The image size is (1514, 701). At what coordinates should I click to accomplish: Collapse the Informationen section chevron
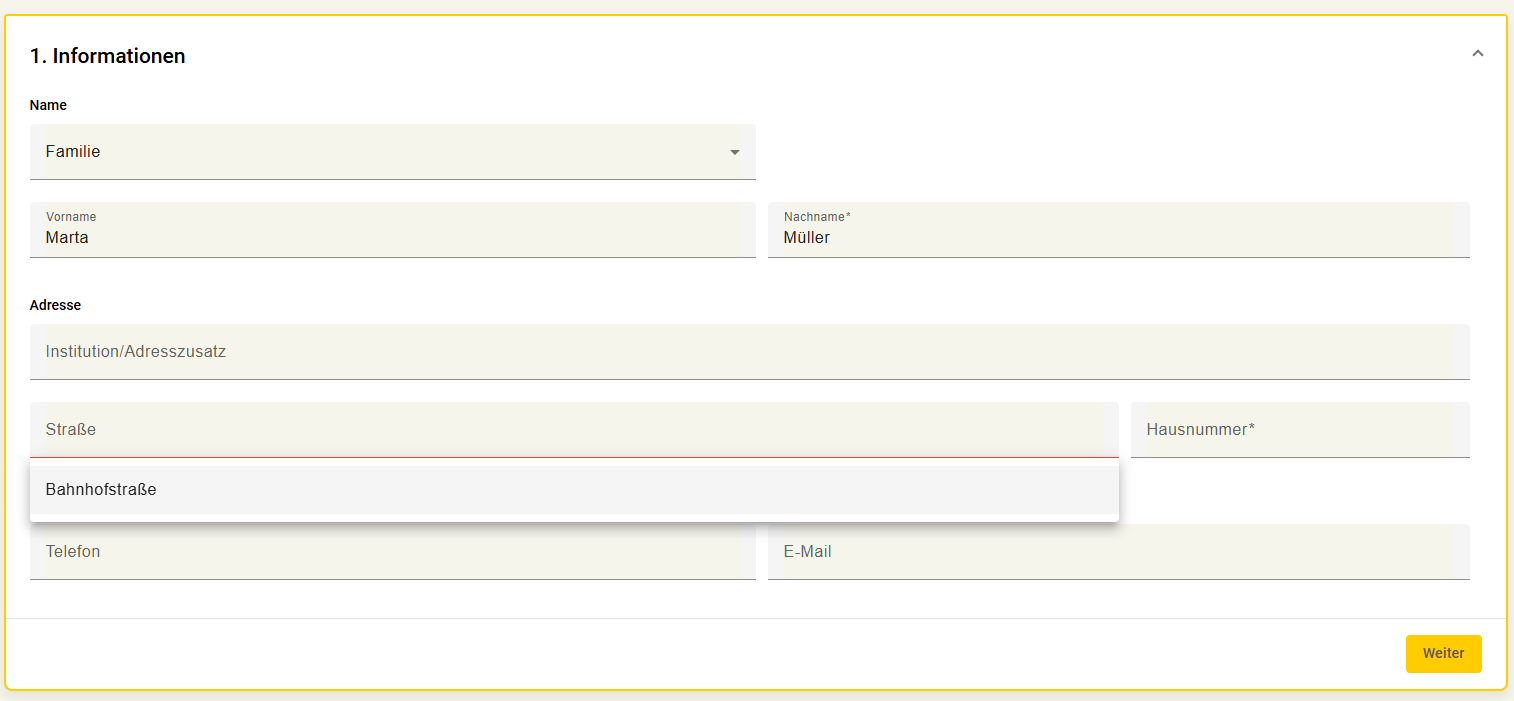click(x=1477, y=54)
